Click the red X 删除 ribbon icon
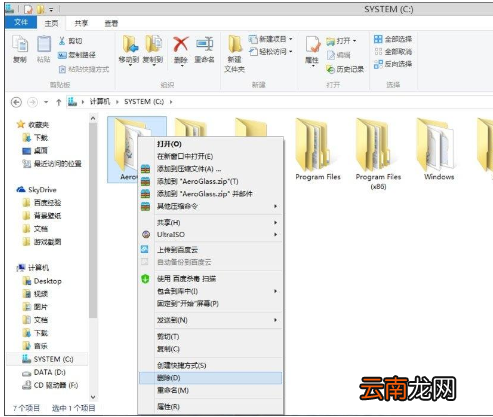 point(181,44)
